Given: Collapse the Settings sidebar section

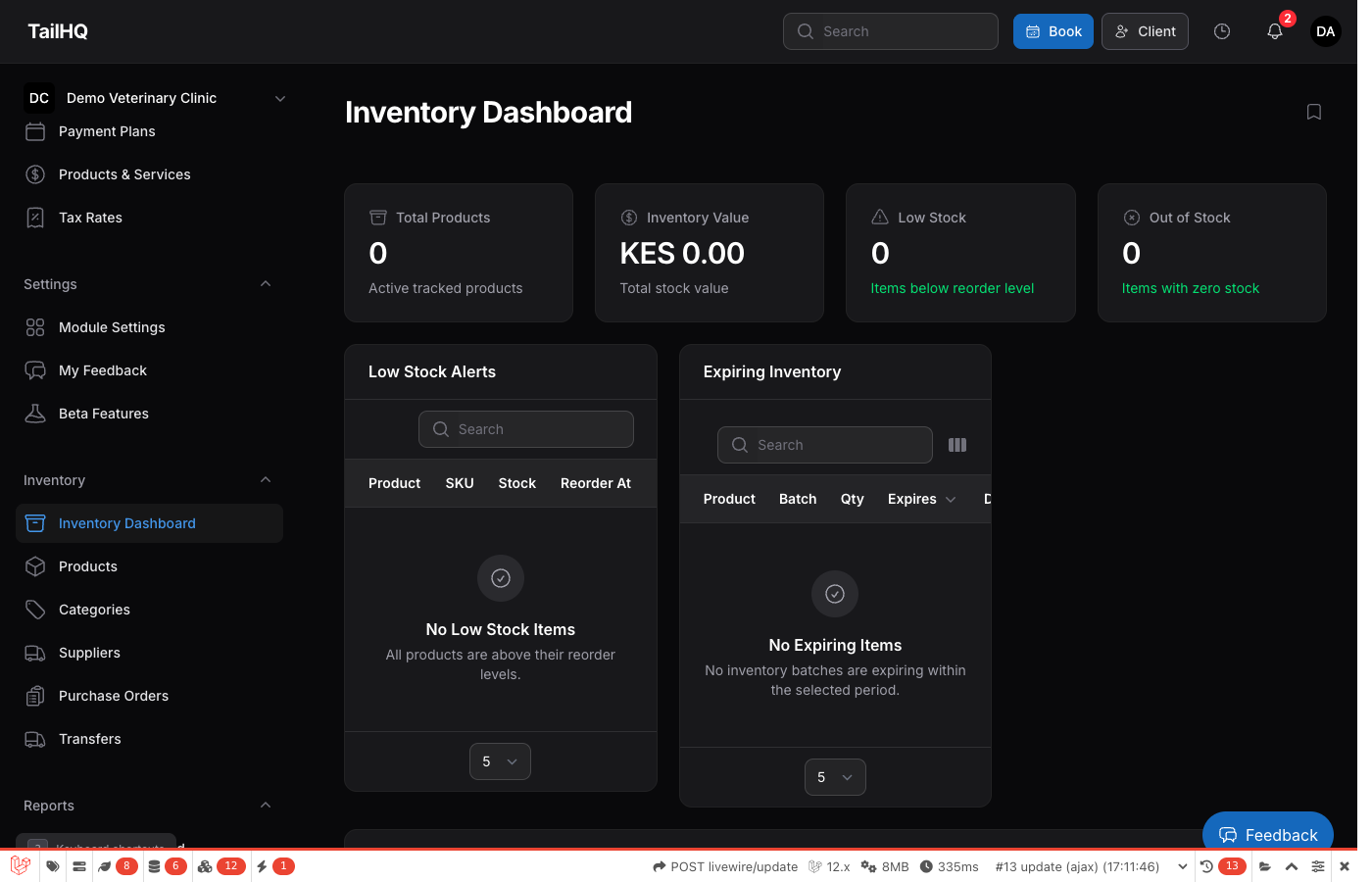Looking at the screenshot, I should 266,284.
